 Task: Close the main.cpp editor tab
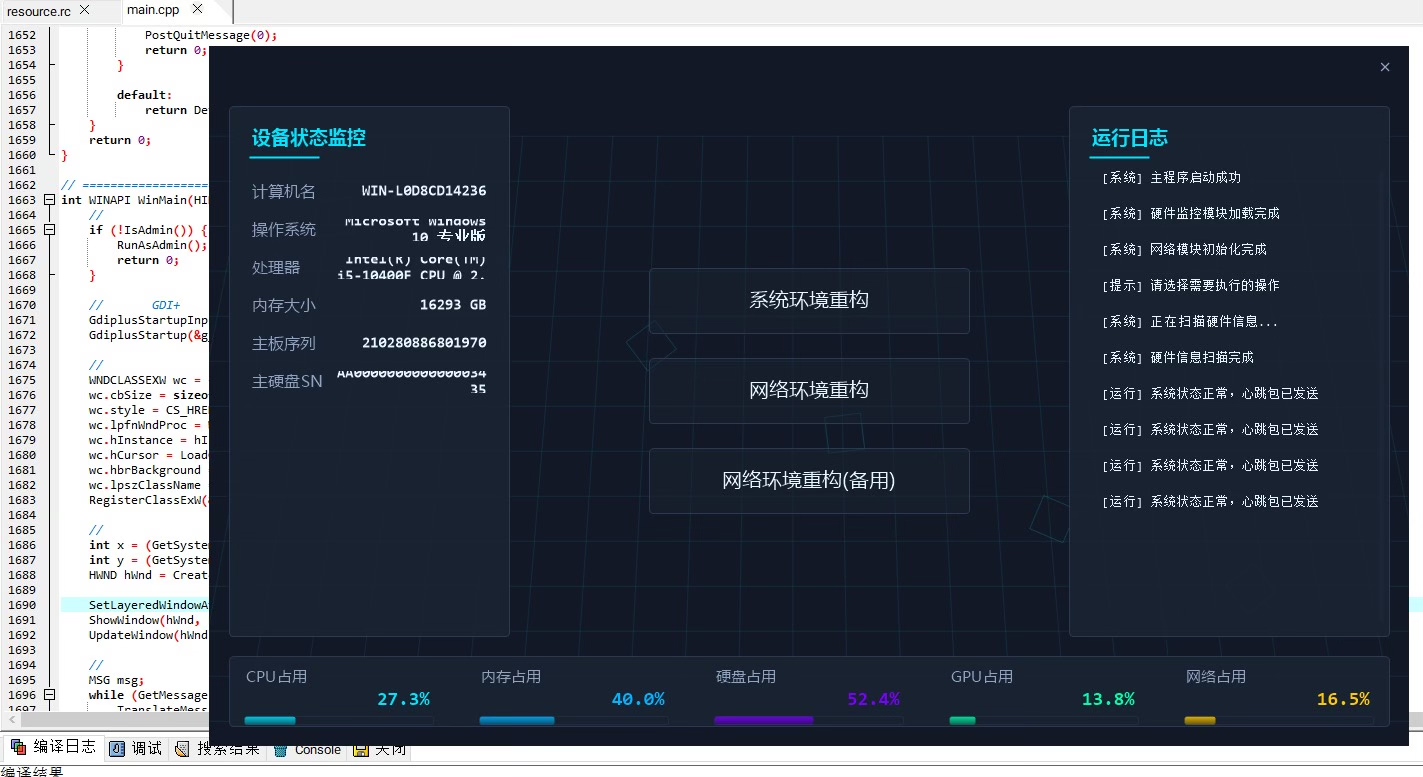(197, 10)
